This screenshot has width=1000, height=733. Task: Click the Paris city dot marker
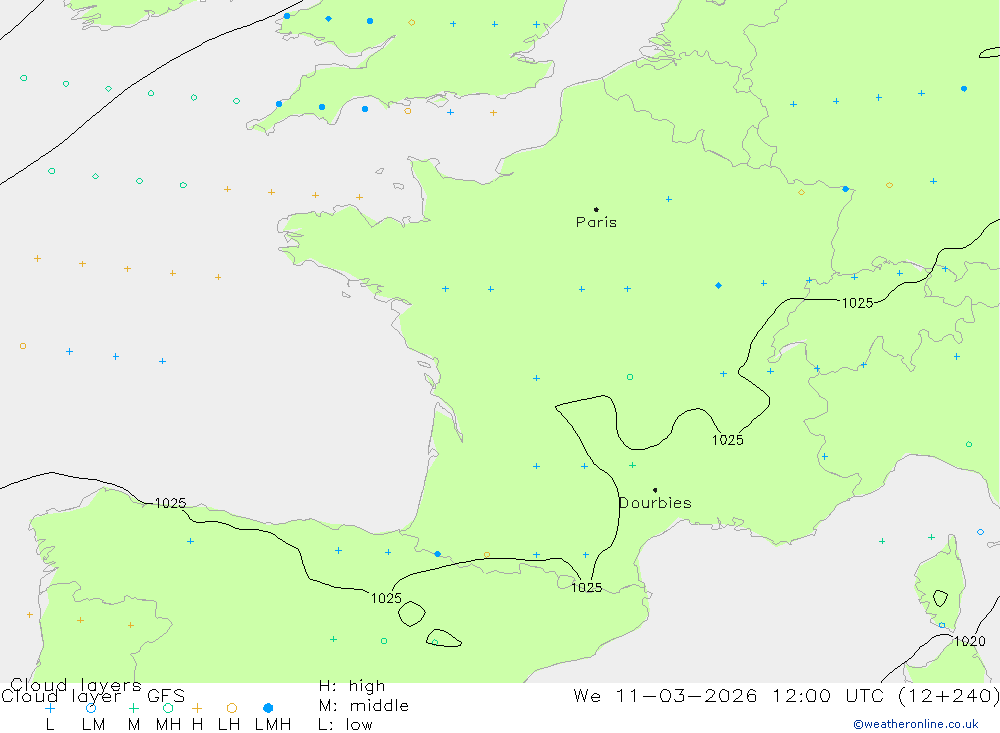pos(596,209)
